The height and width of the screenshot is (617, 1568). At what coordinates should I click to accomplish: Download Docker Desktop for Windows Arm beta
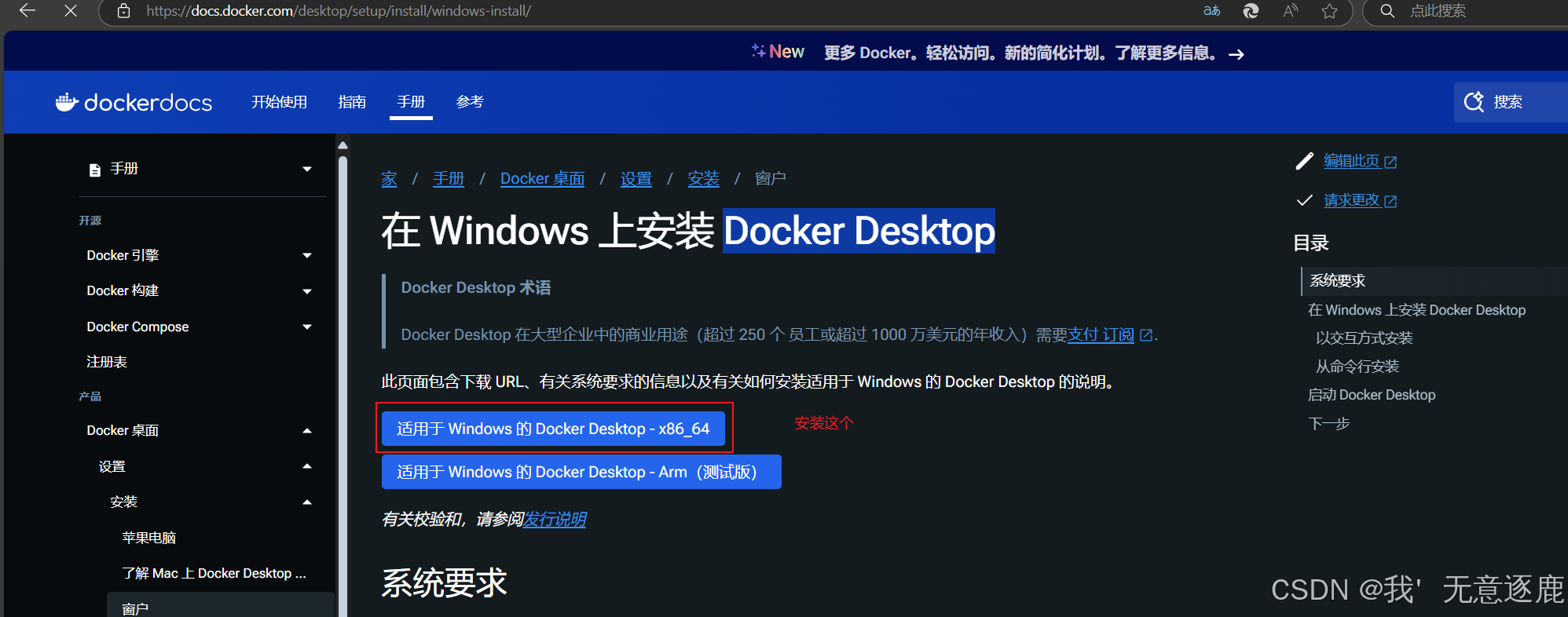coord(581,472)
